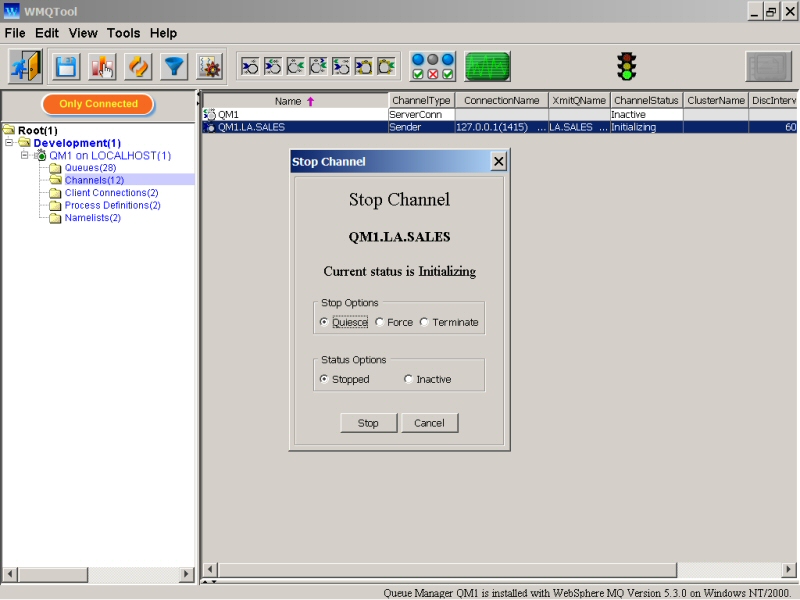Click the blue dots status checkmarks icon
The image size is (800, 600).
433,66
